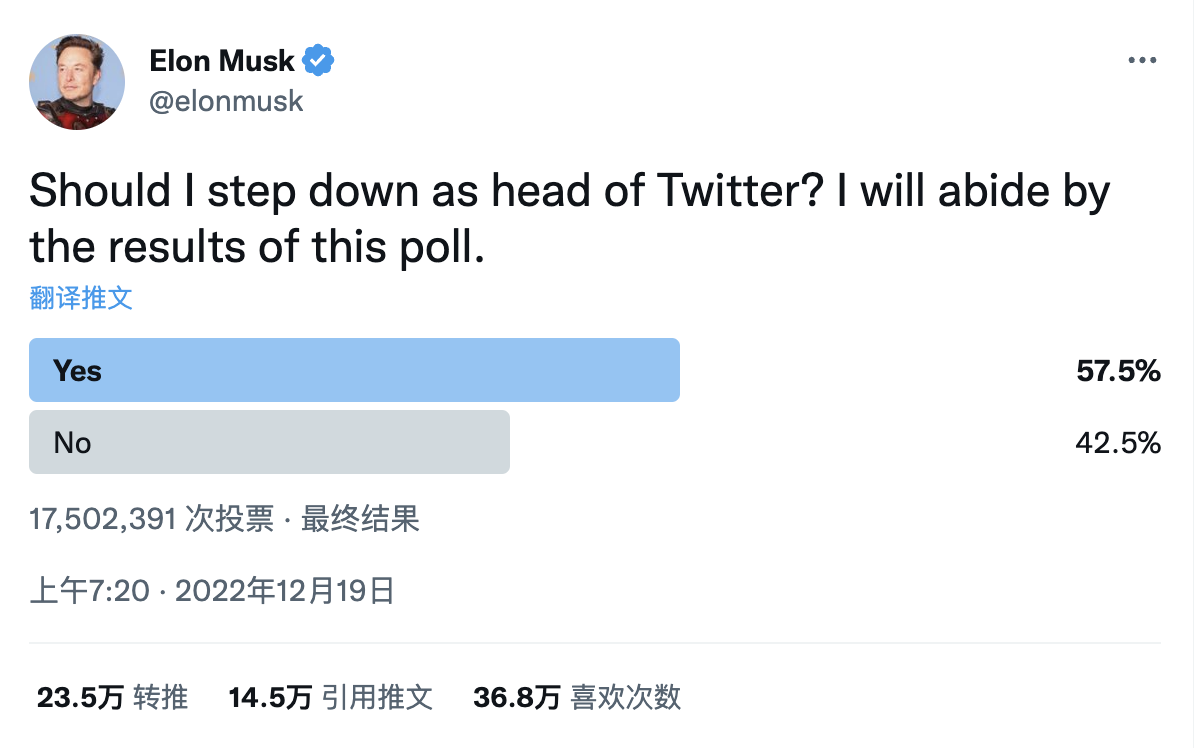This screenshot has height=748, width=1194.
Task: Click the blue verified badge icon
Action: (x=318, y=60)
